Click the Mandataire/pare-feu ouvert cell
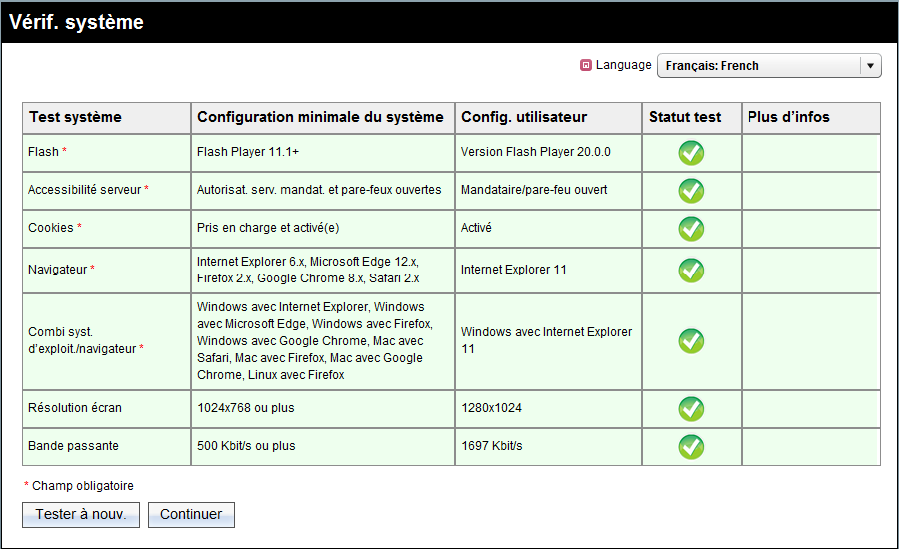 (x=548, y=190)
